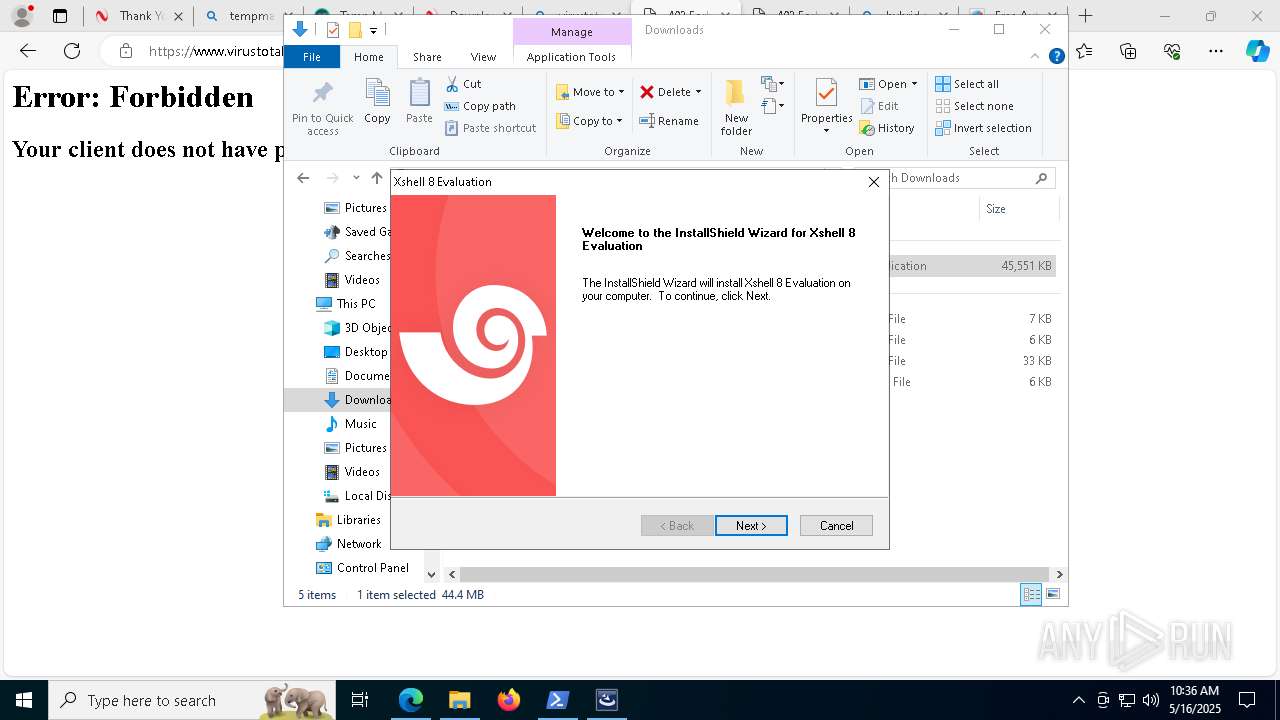Click Select none in ribbon

click(x=974, y=106)
